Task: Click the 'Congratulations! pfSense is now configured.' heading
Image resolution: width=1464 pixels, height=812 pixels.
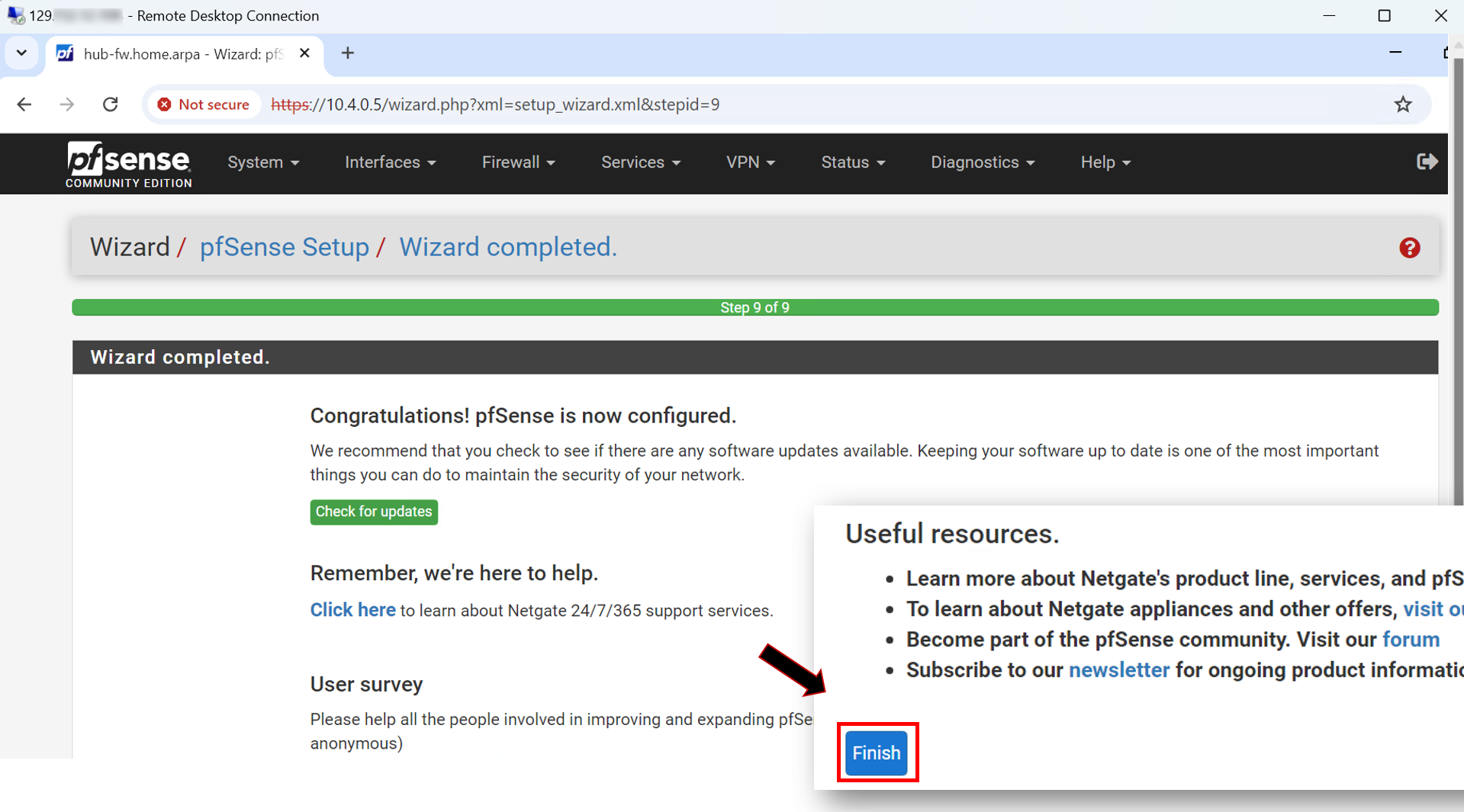Action: pos(523,416)
